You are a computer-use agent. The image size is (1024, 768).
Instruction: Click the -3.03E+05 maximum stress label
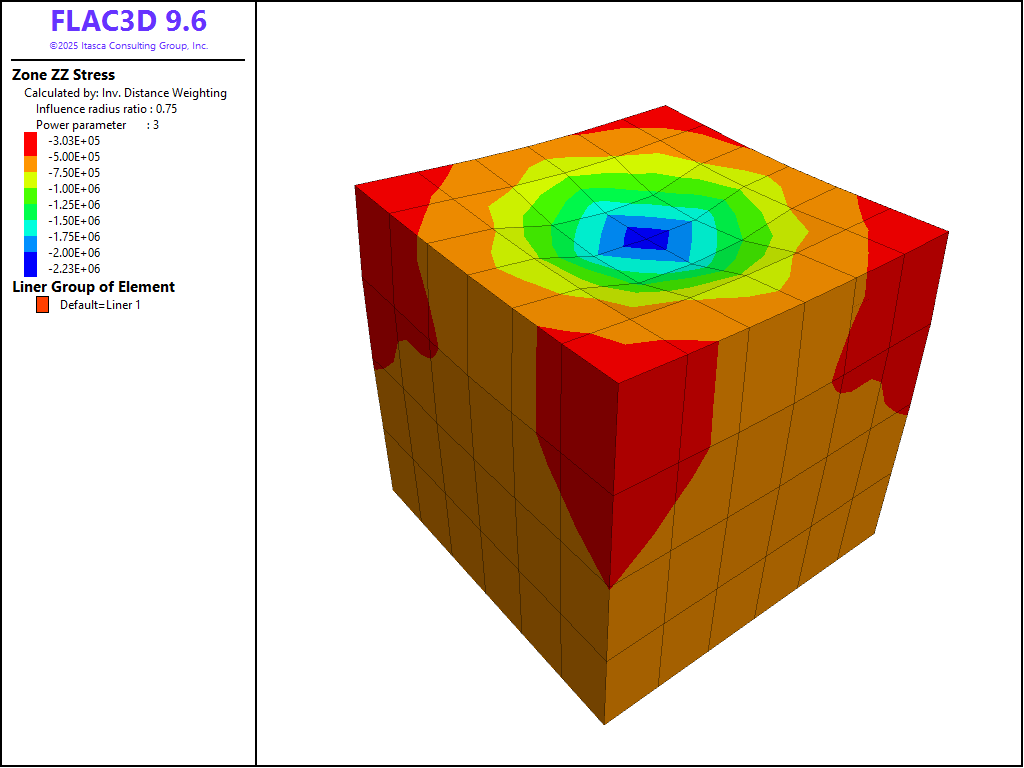click(x=74, y=141)
